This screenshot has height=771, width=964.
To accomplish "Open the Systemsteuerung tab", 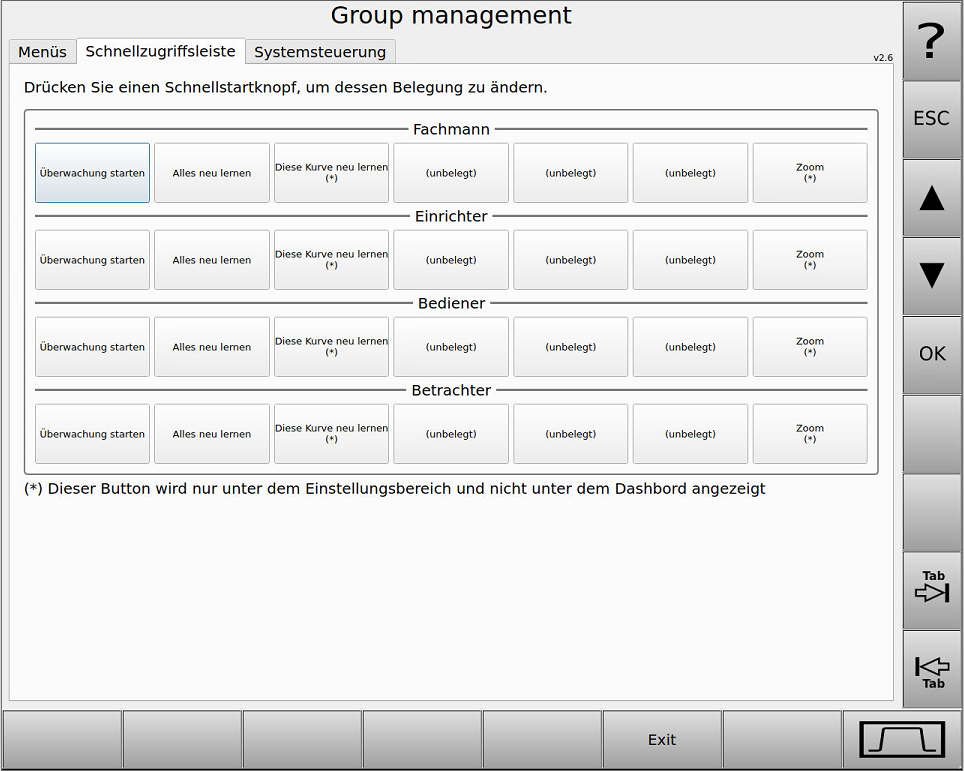I will pyautogui.click(x=320, y=52).
